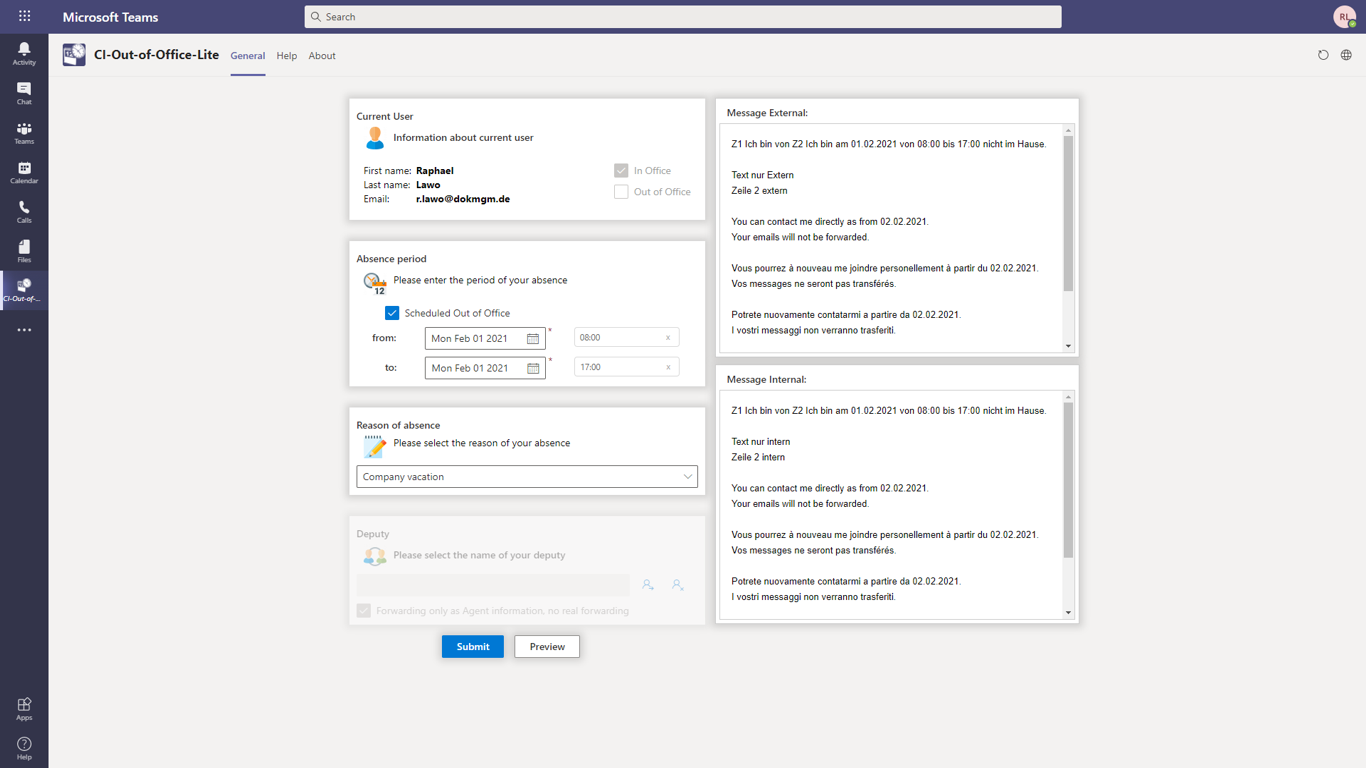Click the reload tab icon

pos(1323,55)
